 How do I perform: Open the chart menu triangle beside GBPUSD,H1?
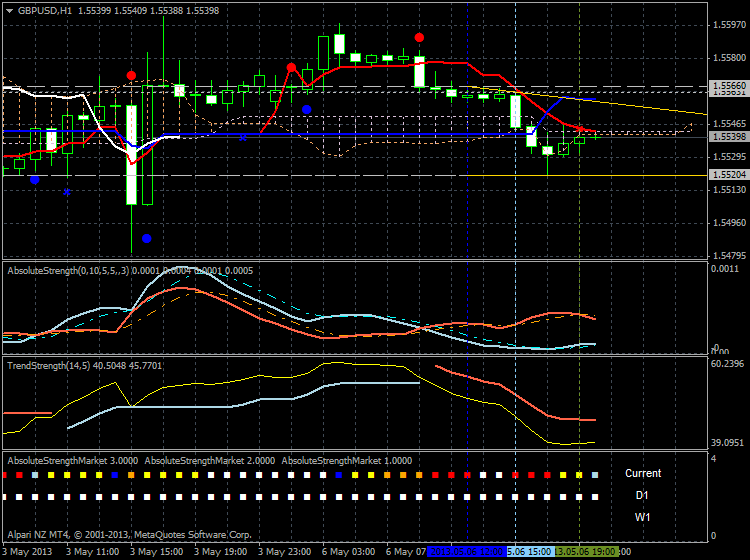[10, 11]
